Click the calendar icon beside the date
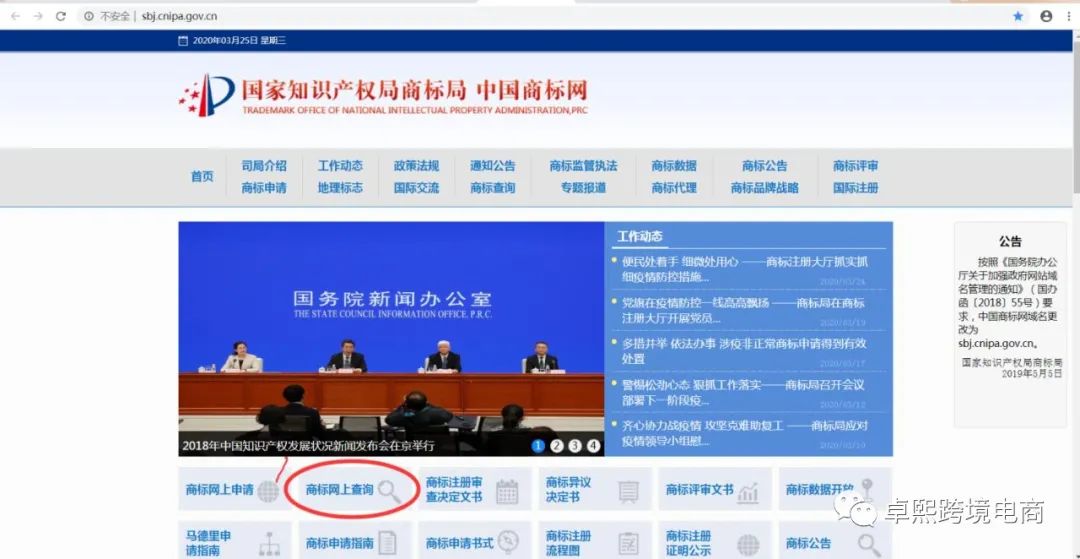The height and width of the screenshot is (559, 1080). click(x=183, y=41)
